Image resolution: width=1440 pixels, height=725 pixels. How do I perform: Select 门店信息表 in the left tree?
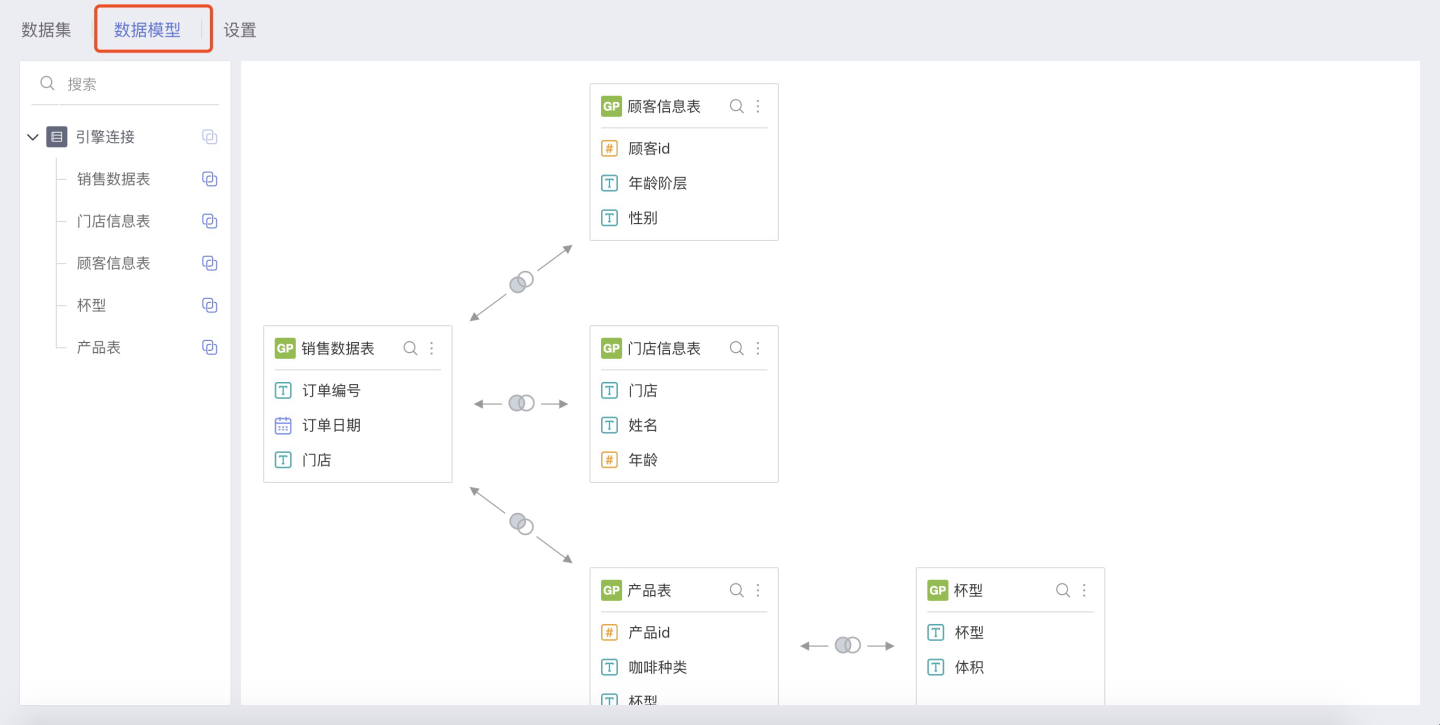114,221
